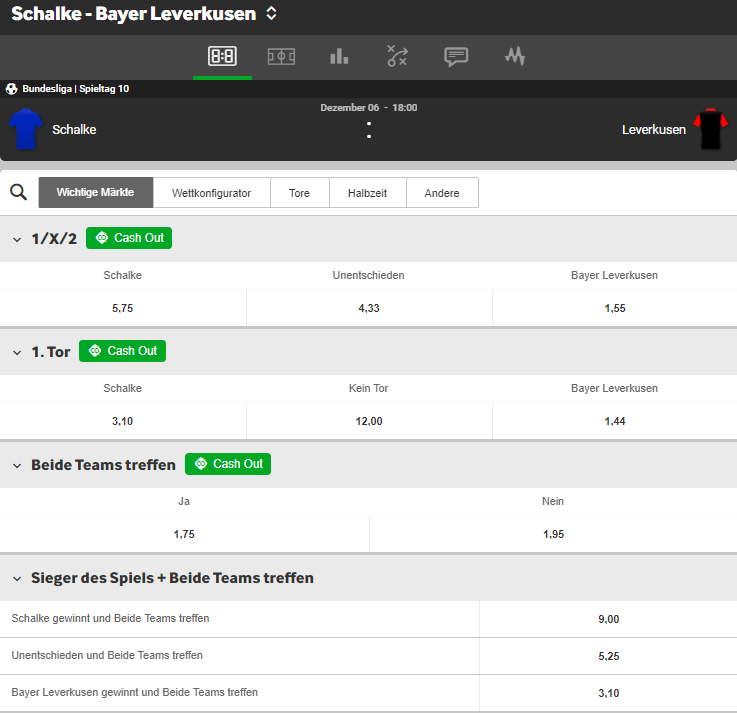Select odds 9,00 for Schalke gewinnt
The width and height of the screenshot is (737, 713).
pos(609,619)
